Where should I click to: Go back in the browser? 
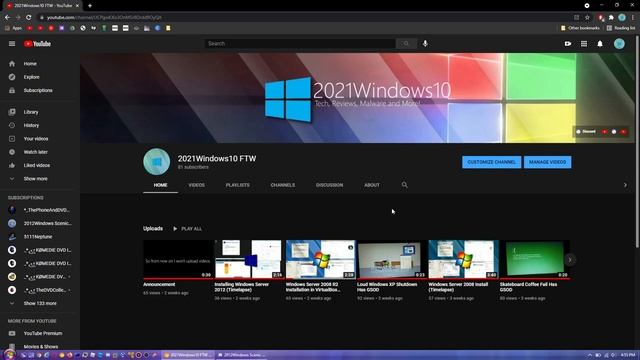click(x=7, y=17)
